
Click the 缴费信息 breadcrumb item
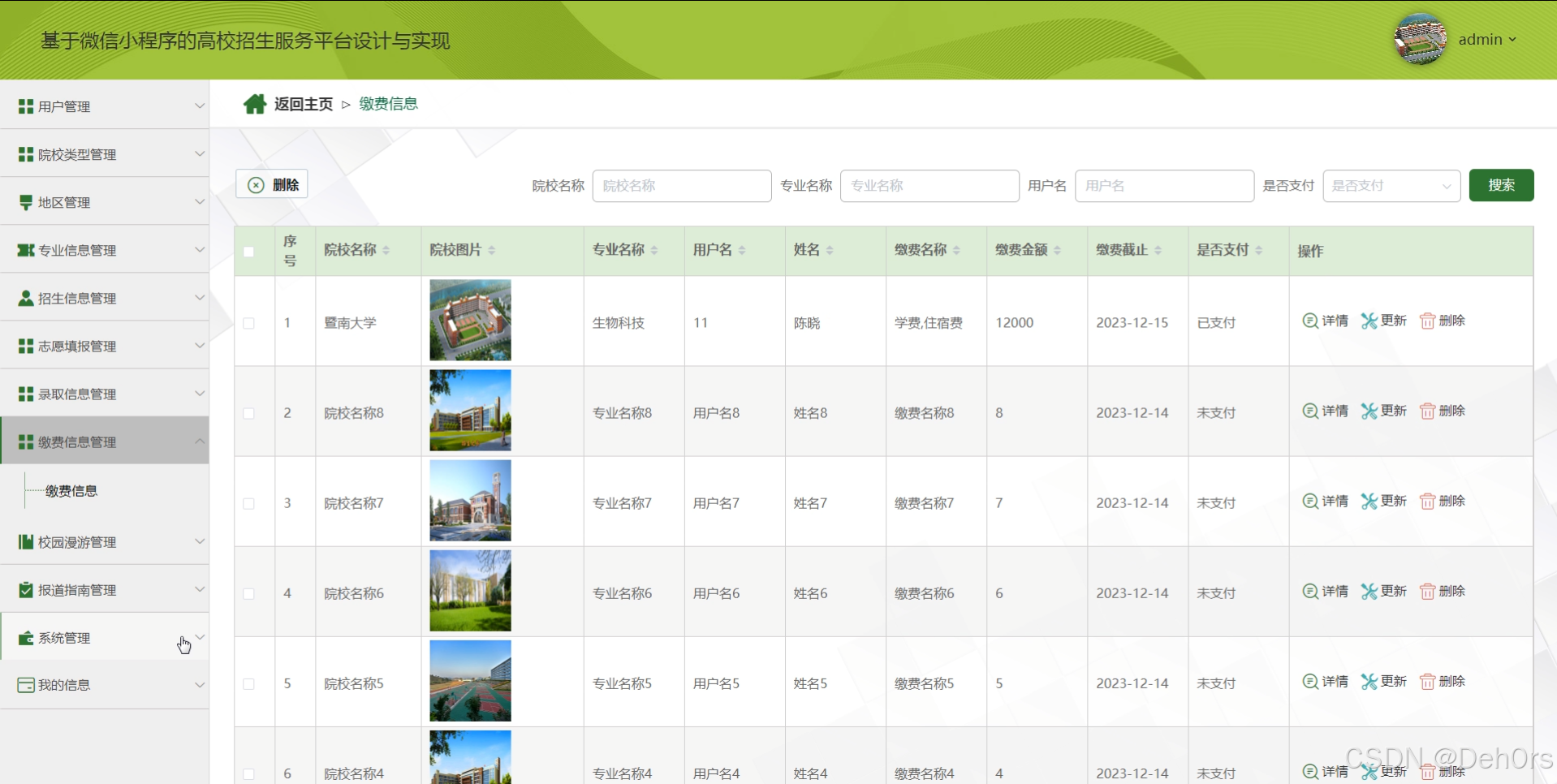point(388,104)
